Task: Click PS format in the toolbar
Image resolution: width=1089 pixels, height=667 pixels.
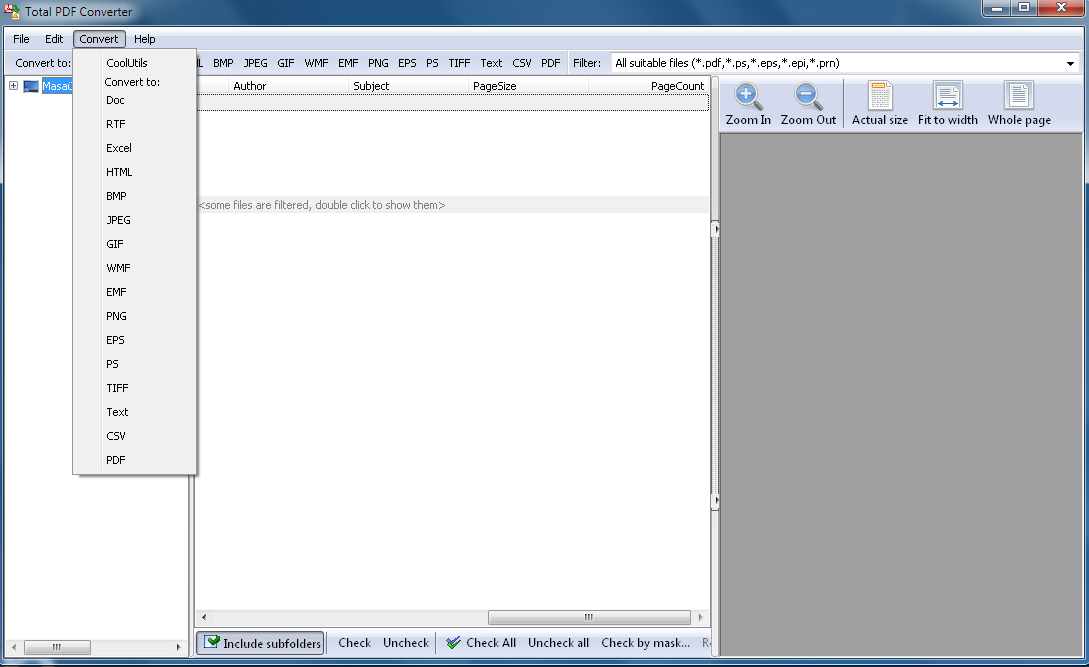Action: (432, 63)
